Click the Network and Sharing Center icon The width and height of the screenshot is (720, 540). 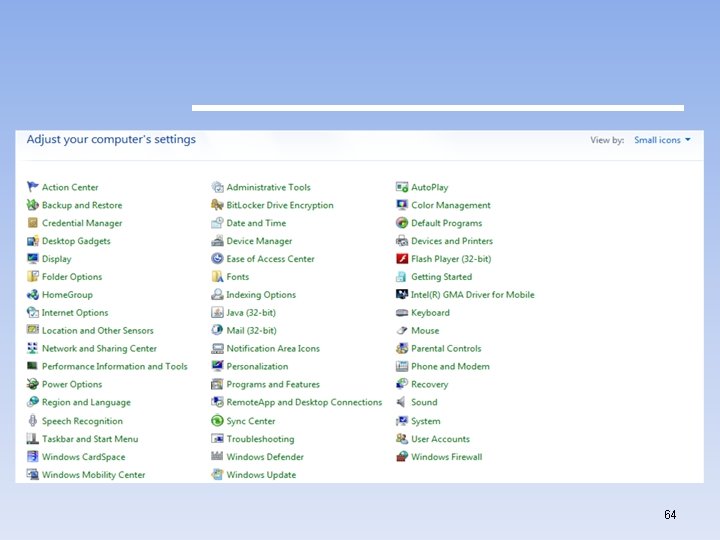click(33, 348)
